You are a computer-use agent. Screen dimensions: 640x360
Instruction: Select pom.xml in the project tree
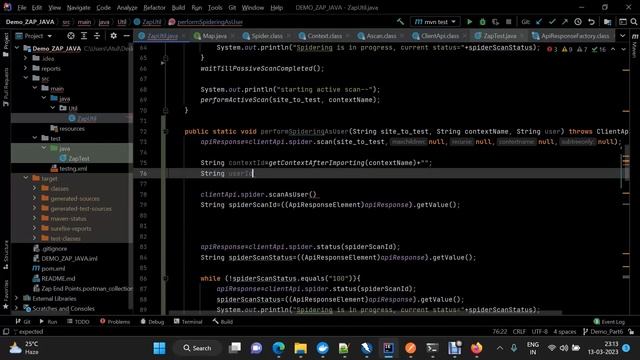[53, 268]
